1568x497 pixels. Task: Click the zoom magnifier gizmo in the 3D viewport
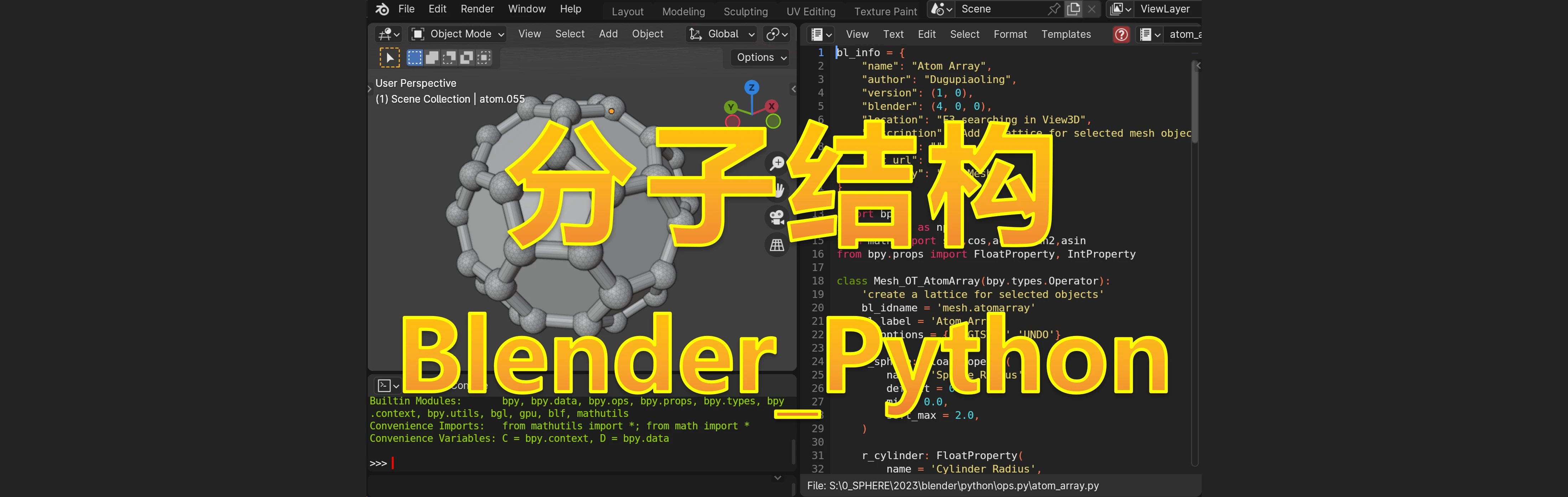[777, 162]
